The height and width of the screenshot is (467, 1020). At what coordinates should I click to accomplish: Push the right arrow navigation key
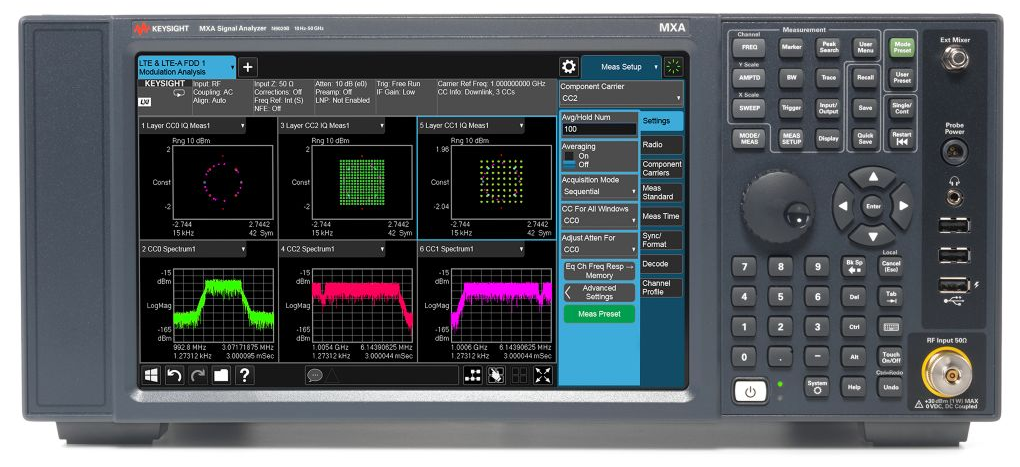[x=903, y=206]
